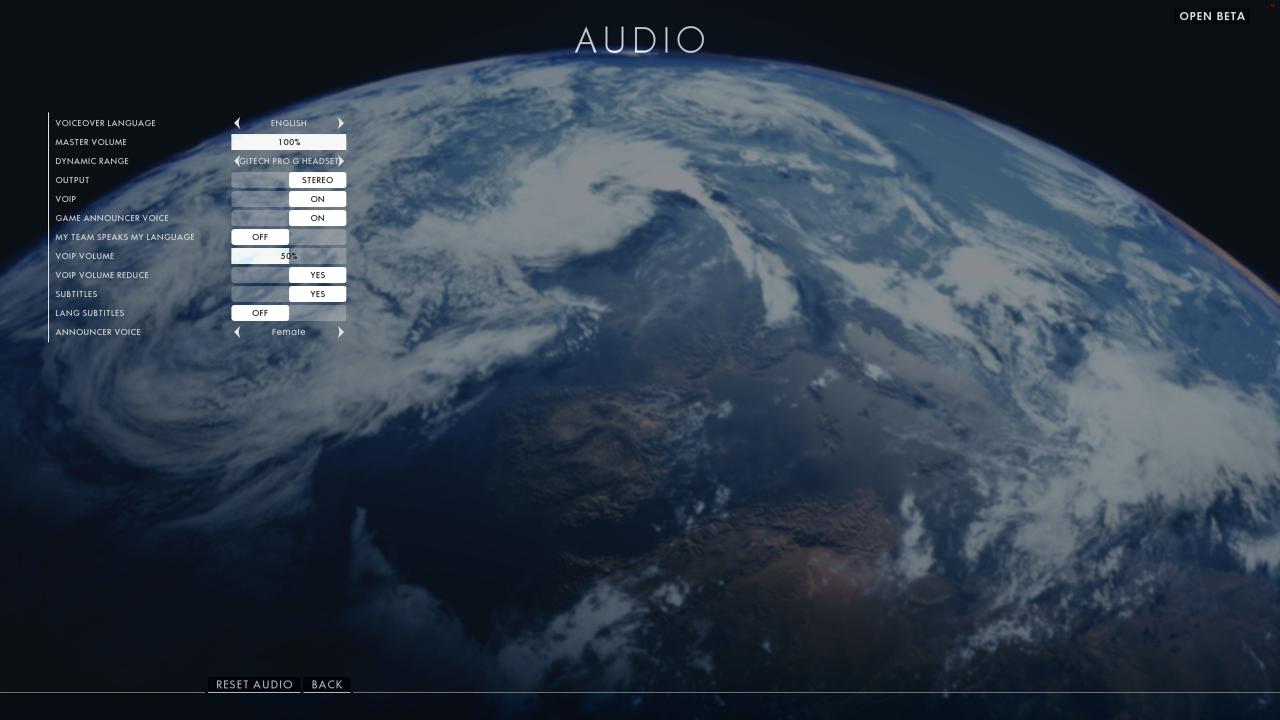The image size is (1280, 720).
Task: Click the PRO G HEADSET value text
Action: point(289,161)
